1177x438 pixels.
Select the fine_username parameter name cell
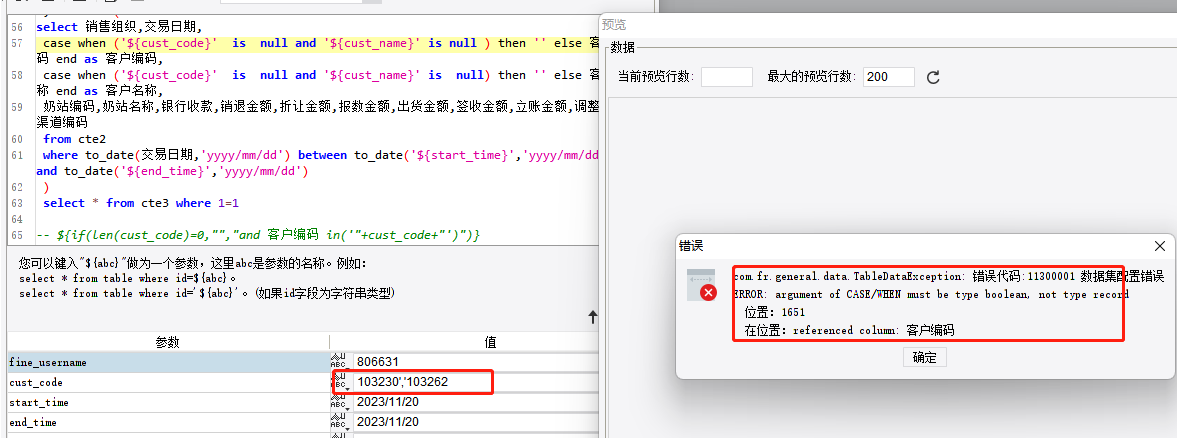(x=168, y=362)
